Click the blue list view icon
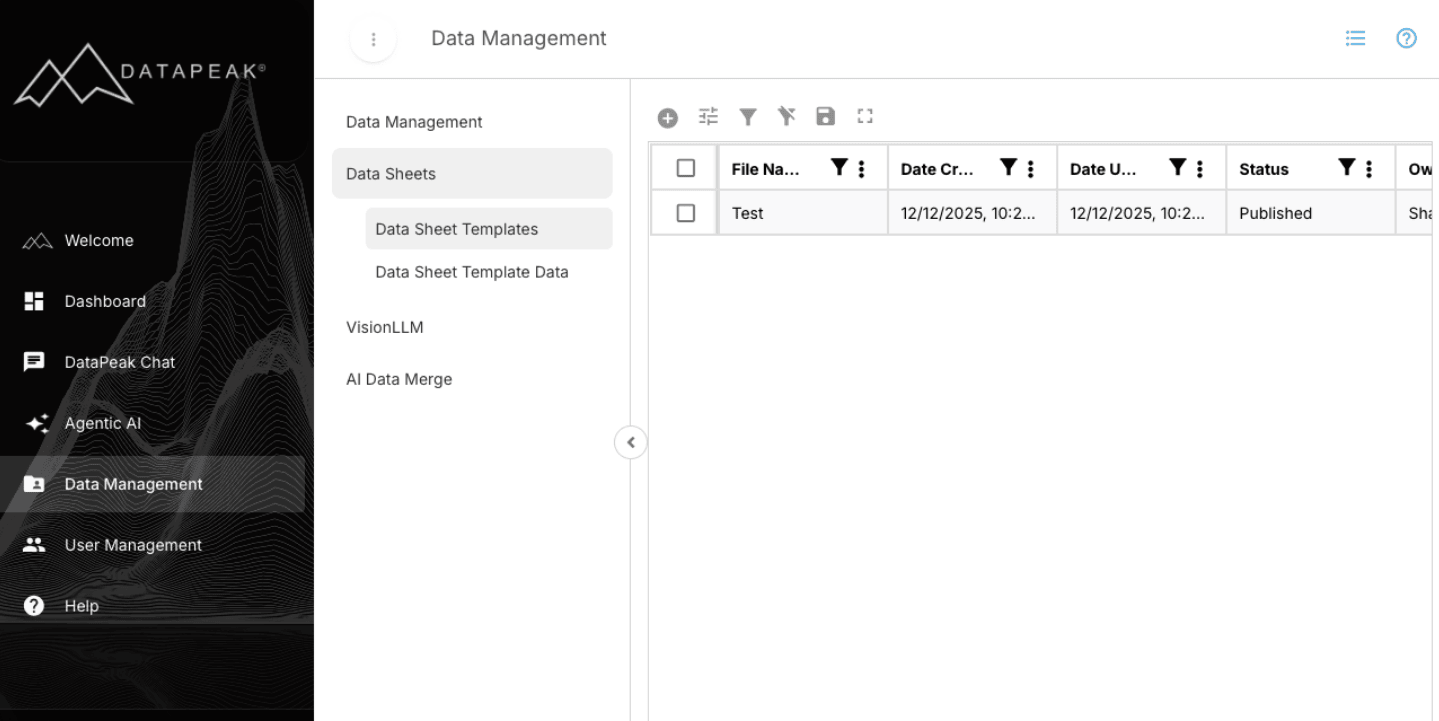This screenshot has height=721, width=1439. [1355, 38]
